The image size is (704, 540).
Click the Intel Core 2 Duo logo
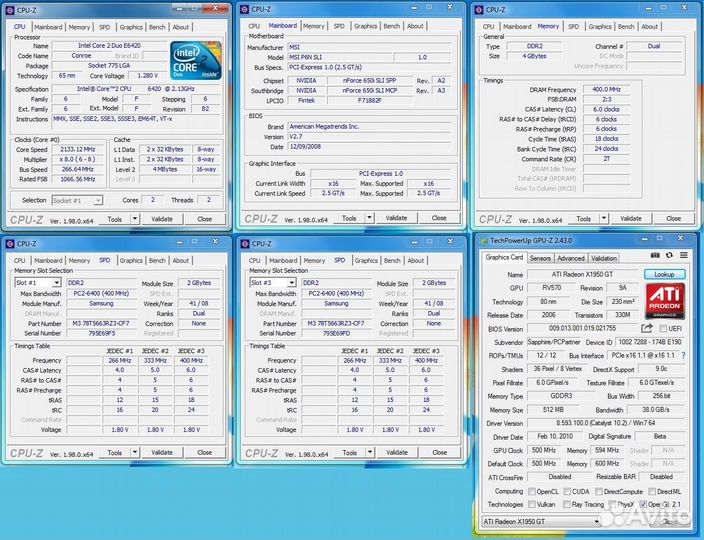[196, 60]
